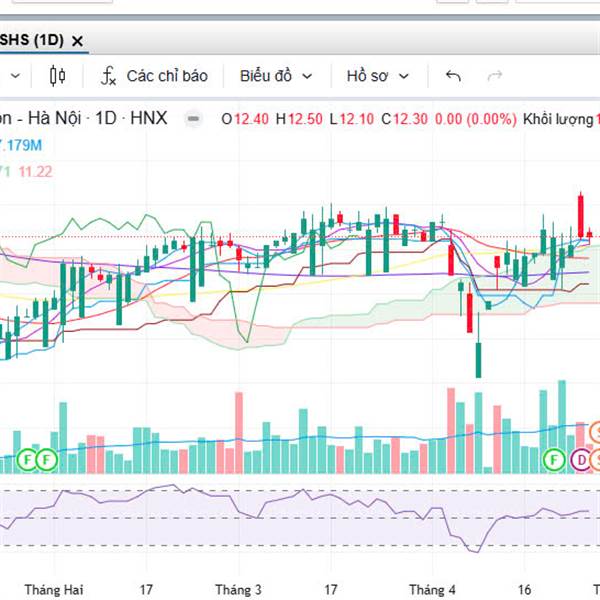Open the candlestick chart type selector
The image size is (600, 600).
[58, 76]
